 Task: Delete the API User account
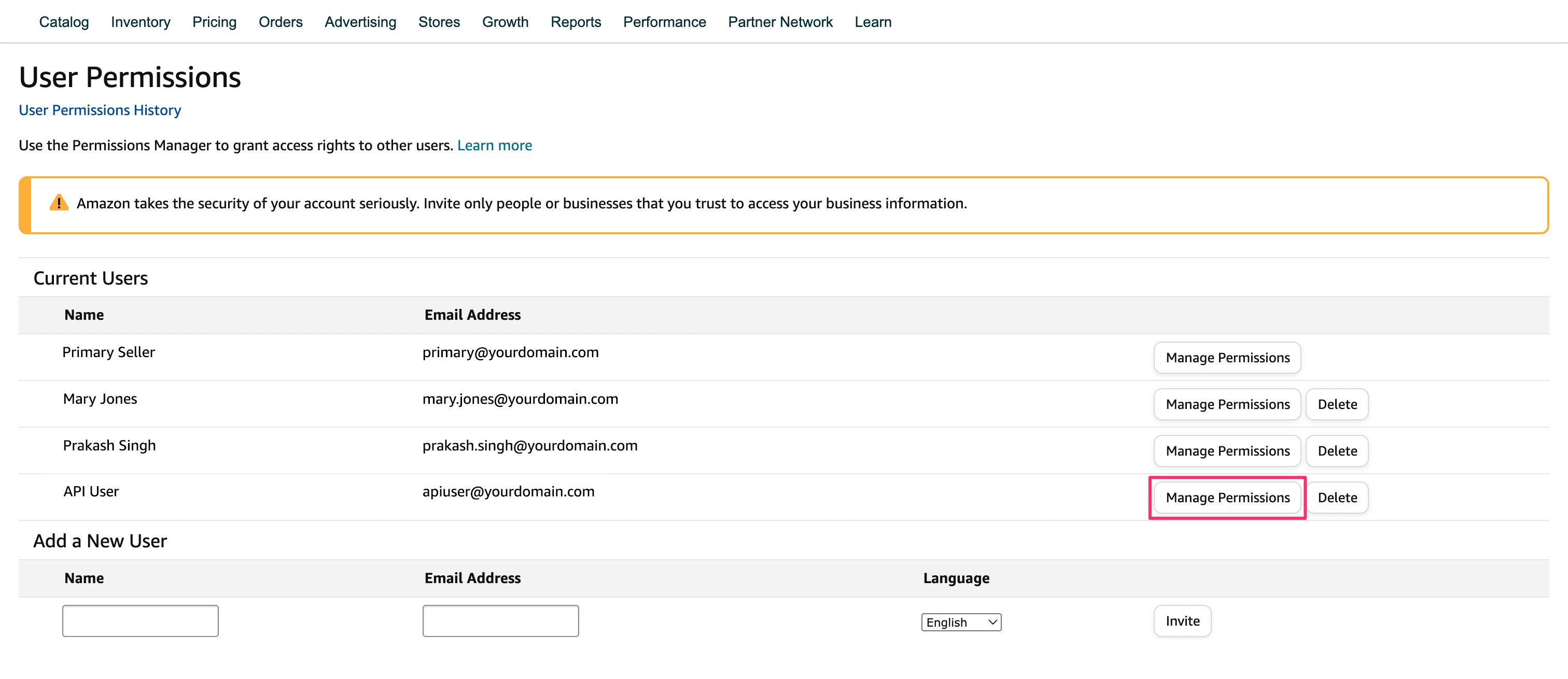click(1337, 498)
